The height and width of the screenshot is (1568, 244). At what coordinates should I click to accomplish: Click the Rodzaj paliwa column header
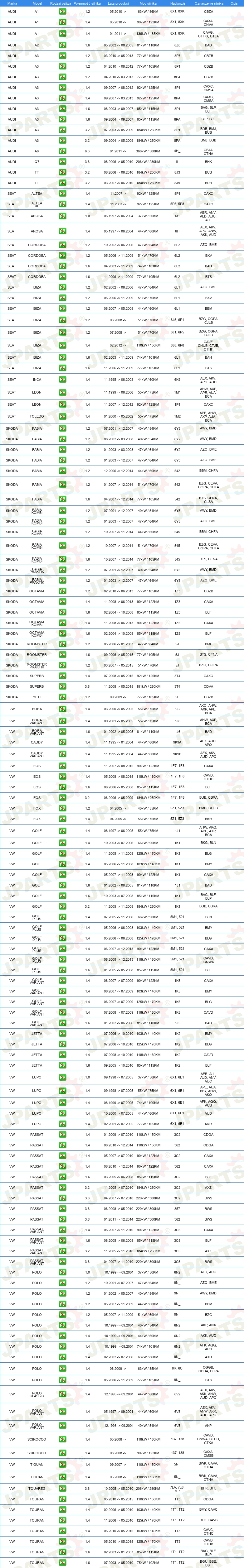[x=61, y=3]
